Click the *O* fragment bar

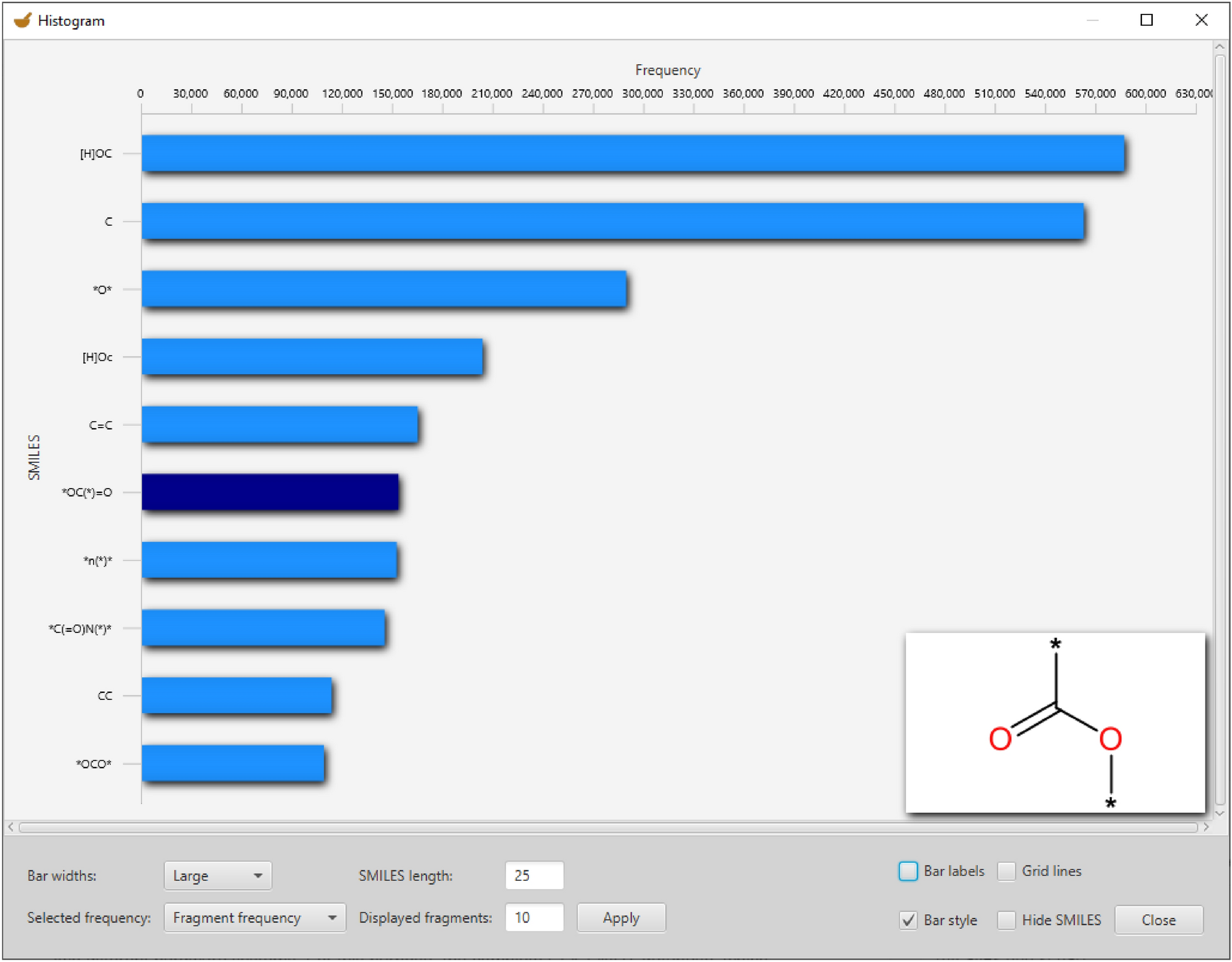384,289
